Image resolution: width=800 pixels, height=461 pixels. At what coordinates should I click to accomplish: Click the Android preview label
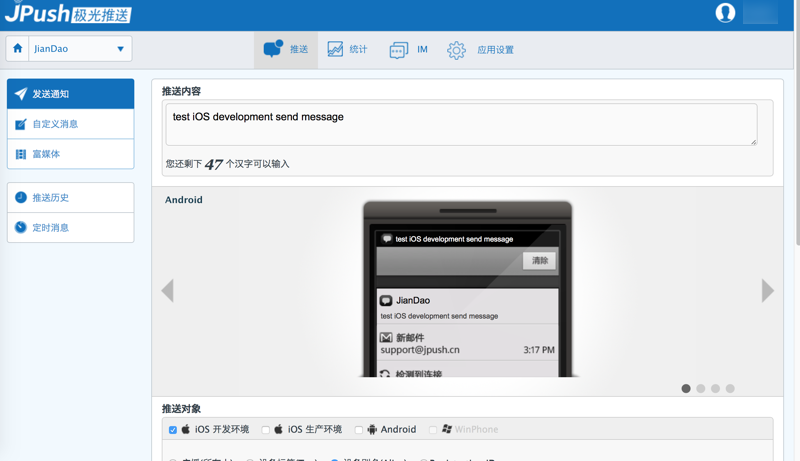coord(184,200)
